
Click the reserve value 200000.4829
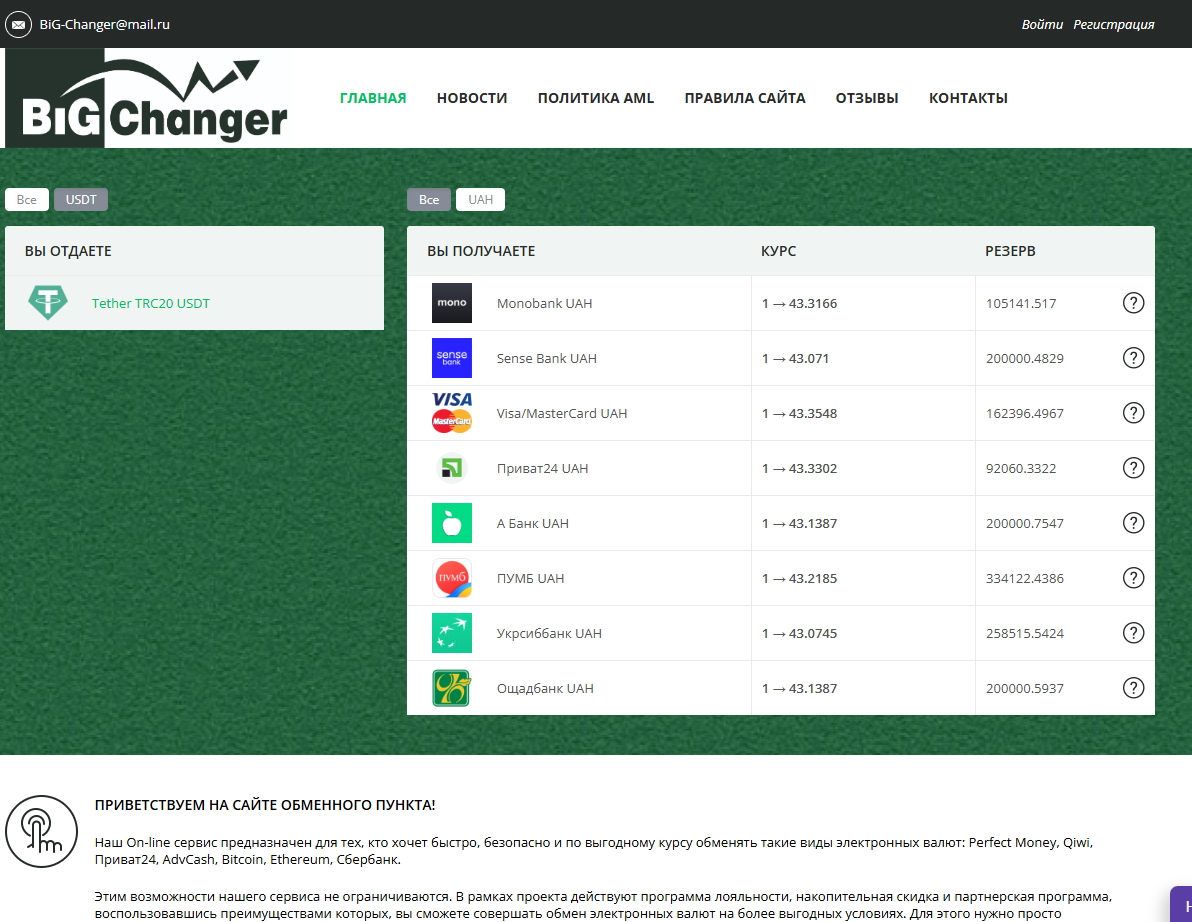[x=1024, y=358]
